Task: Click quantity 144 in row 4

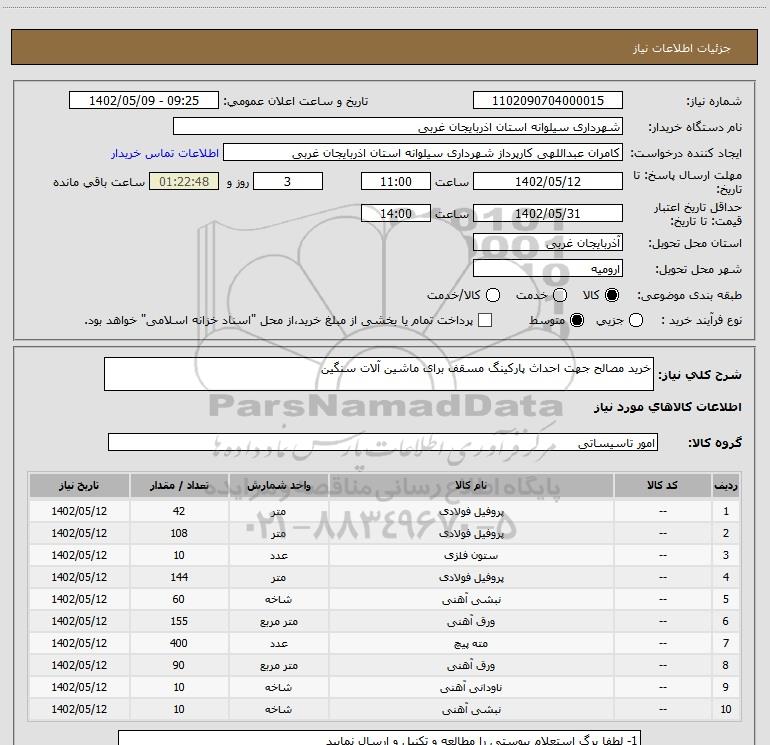Action: coord(179,578)
